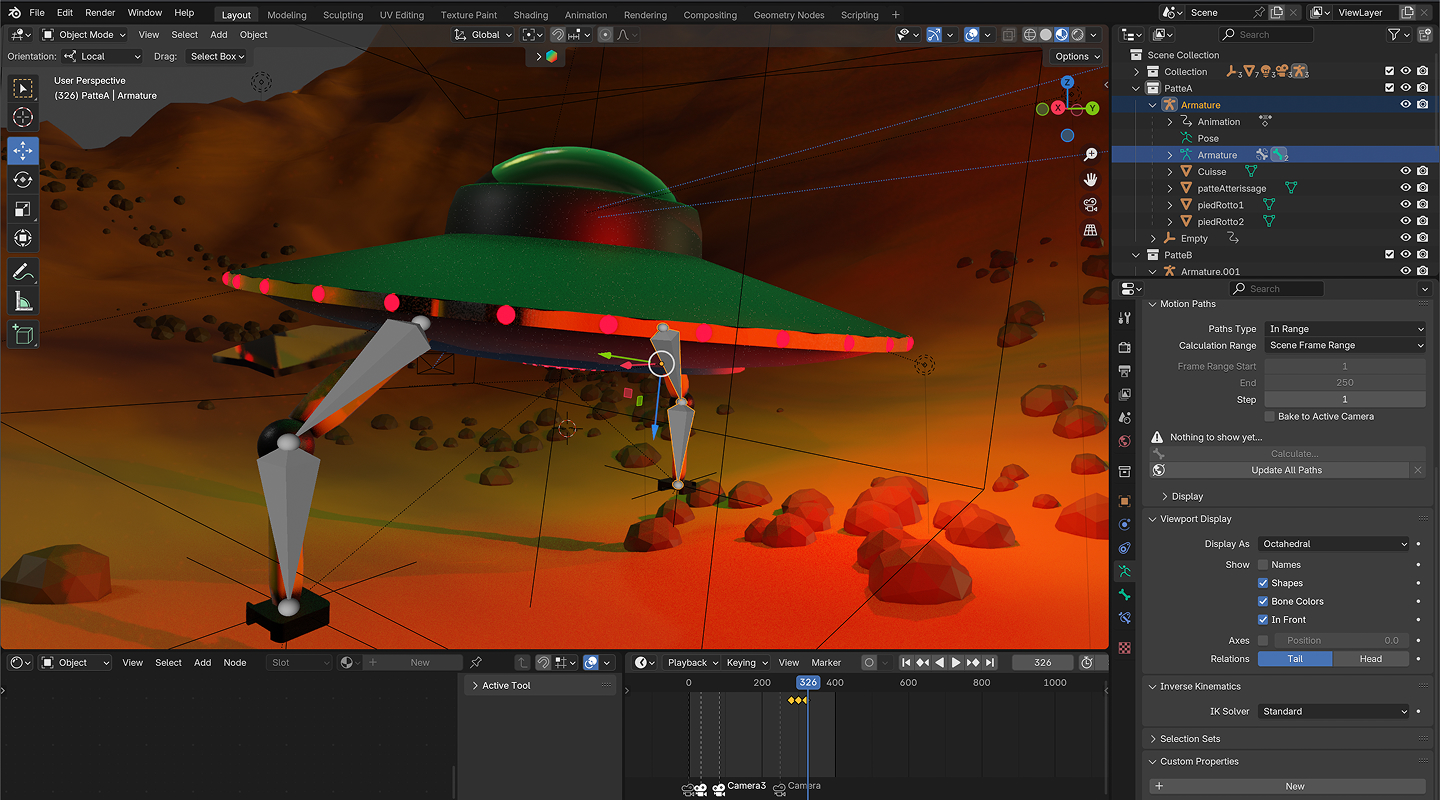Activate the 3D Cursor tool

pos(23,118)
